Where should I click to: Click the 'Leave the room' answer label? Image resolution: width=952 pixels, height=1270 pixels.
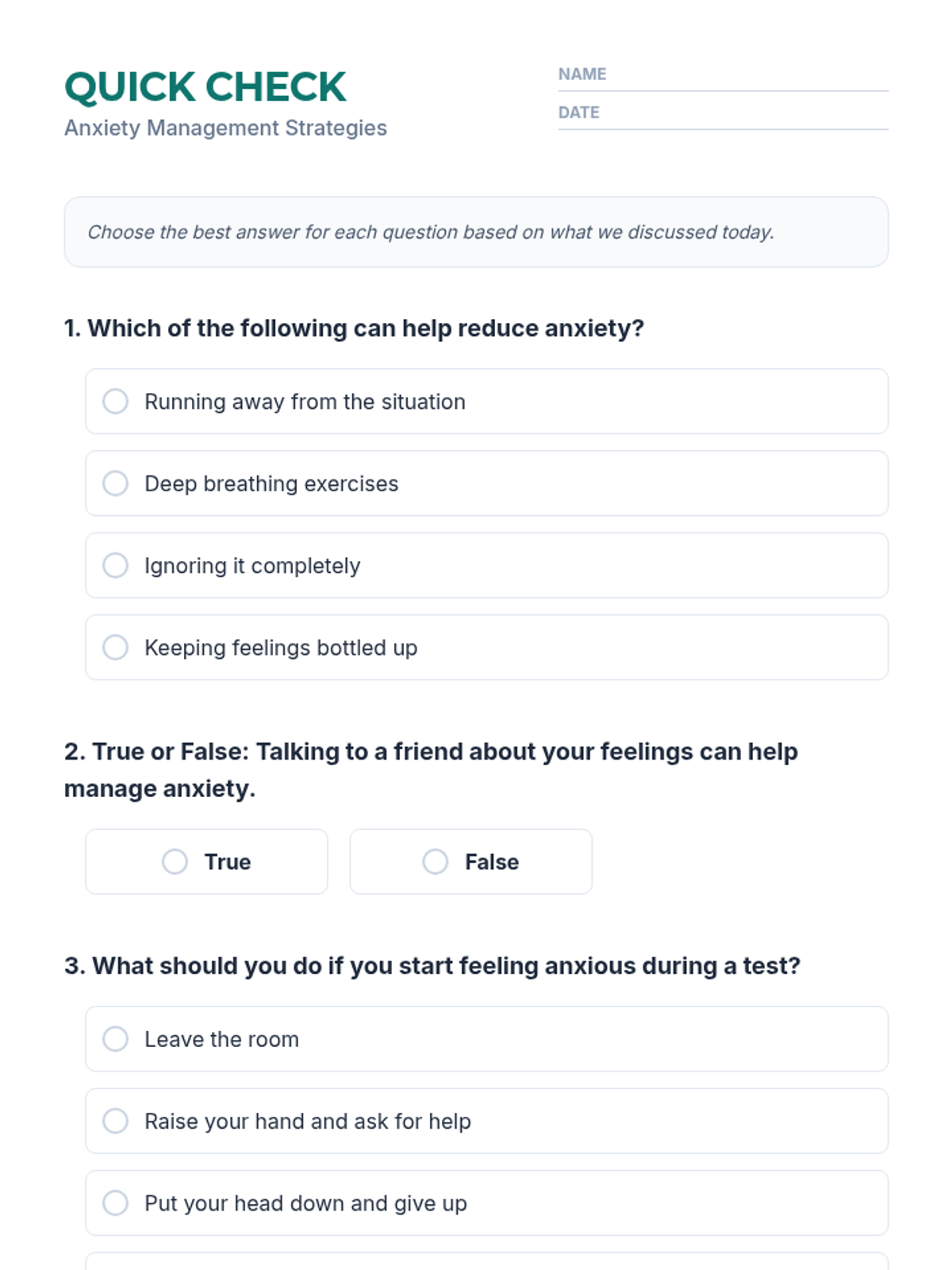[221, 1040]
